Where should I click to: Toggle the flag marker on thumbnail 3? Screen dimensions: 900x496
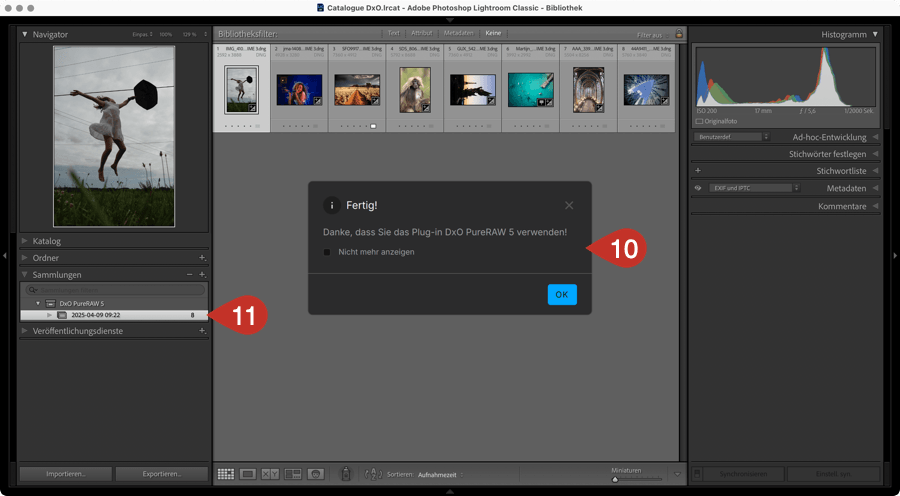tap(373, 126)
